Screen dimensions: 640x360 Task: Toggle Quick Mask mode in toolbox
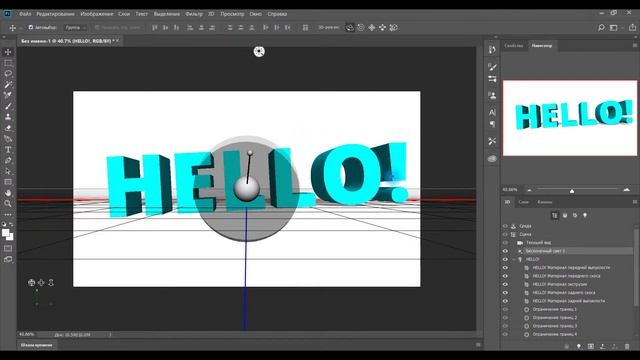(x=8, y=248)
